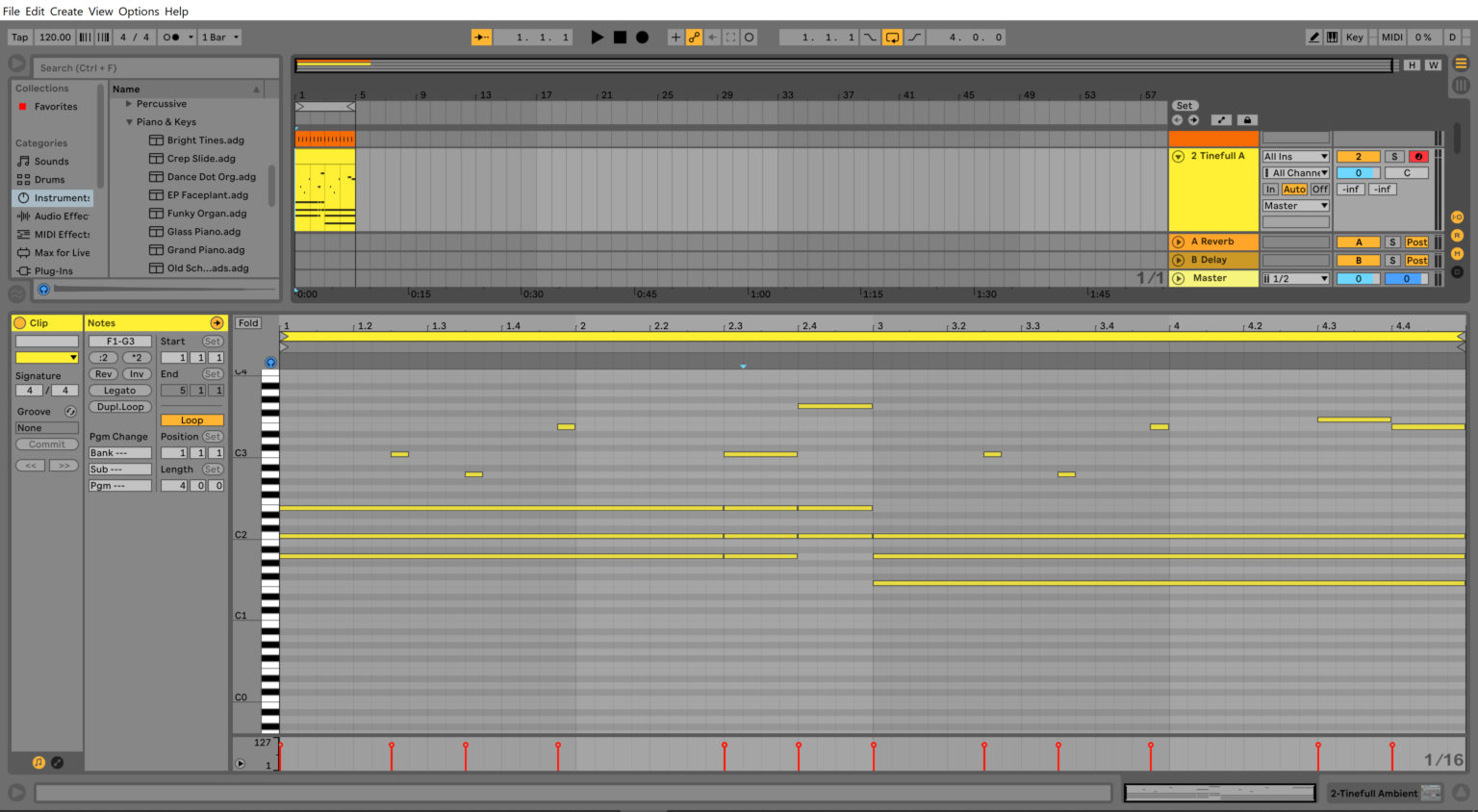Collapse the Piano & Keys folder
Viewport: 1478px width, 812px height.
(130, 121)
